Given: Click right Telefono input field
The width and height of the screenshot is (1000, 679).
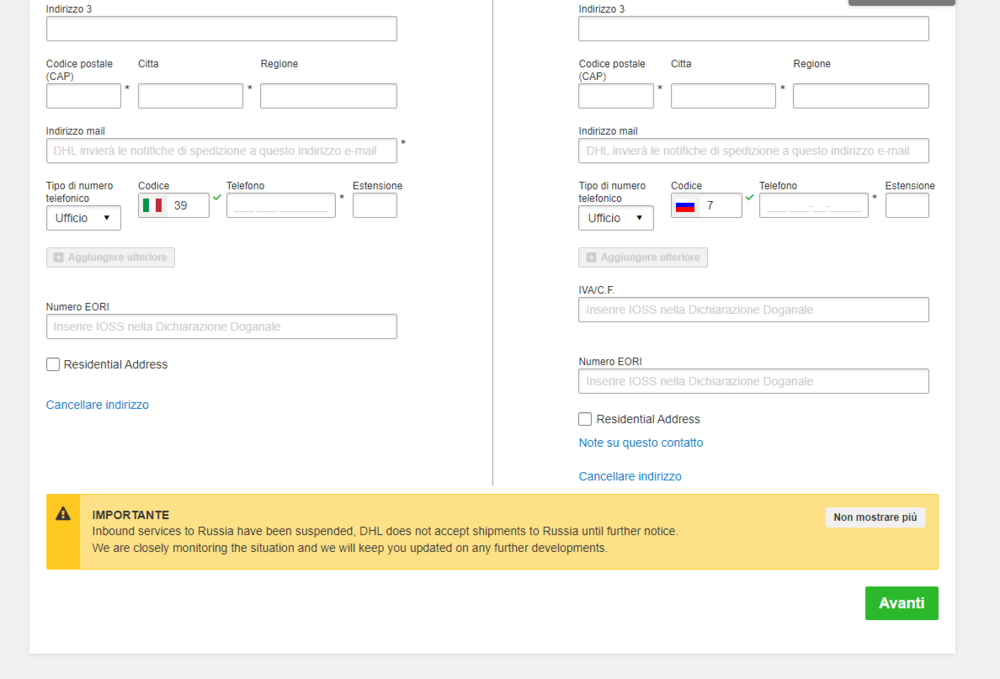Looking at the screenshot, I should pos(813,206).
